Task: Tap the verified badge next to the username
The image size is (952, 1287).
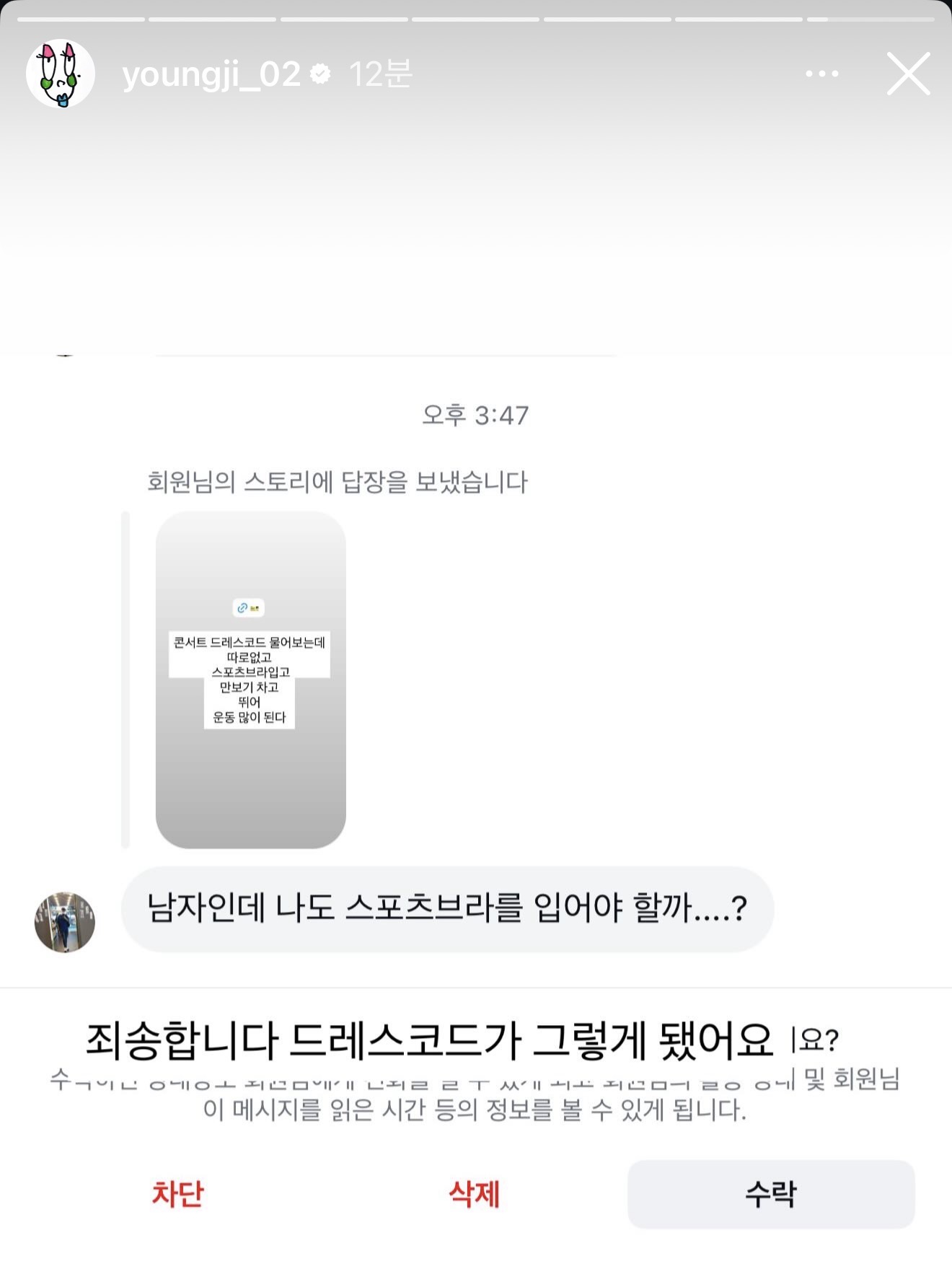Action: coord(319,74)
